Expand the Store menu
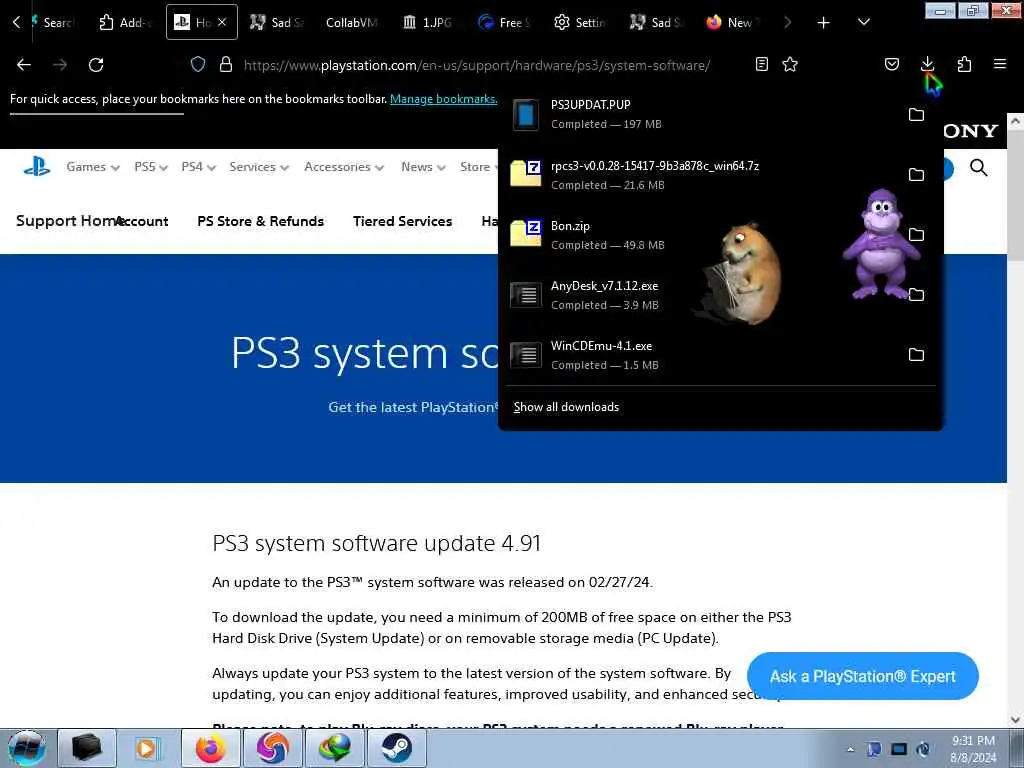1024x768 pixels. (x=479, y=167)
